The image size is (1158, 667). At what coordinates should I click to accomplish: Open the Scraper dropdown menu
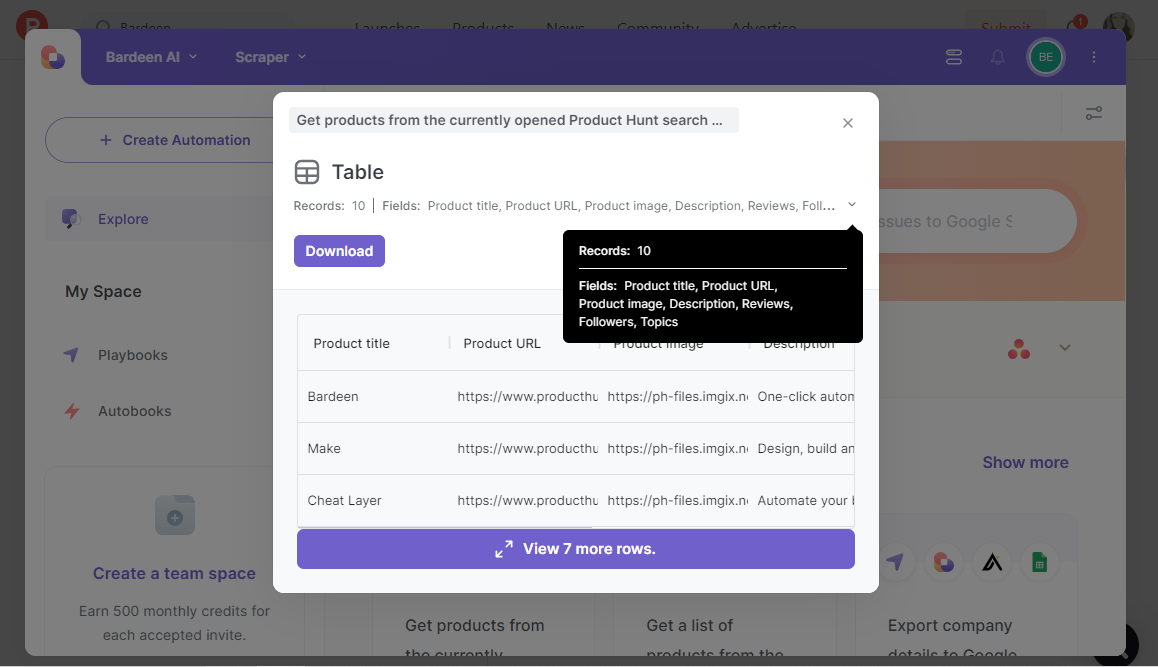point(270,57)
